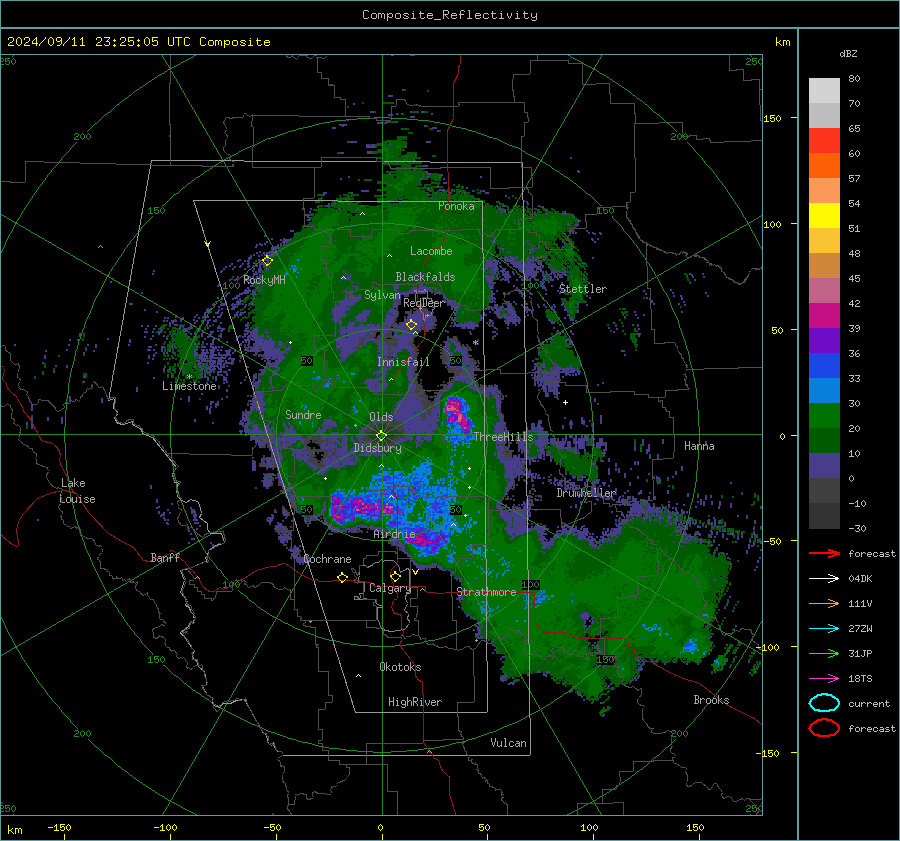
Task: Click the Didsbury city label
Action: point(378,448)
